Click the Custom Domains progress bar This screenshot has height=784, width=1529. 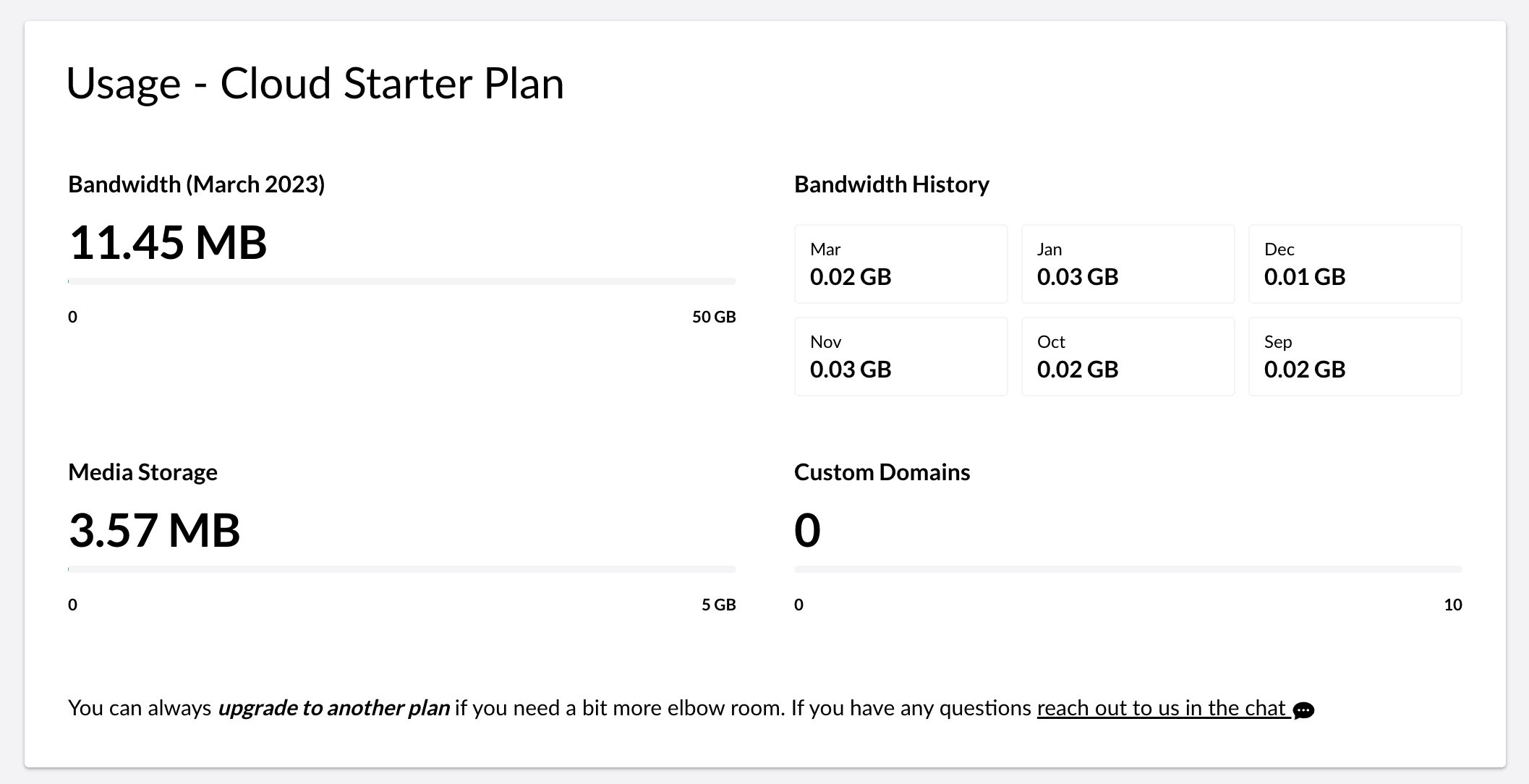[1128, 569]
